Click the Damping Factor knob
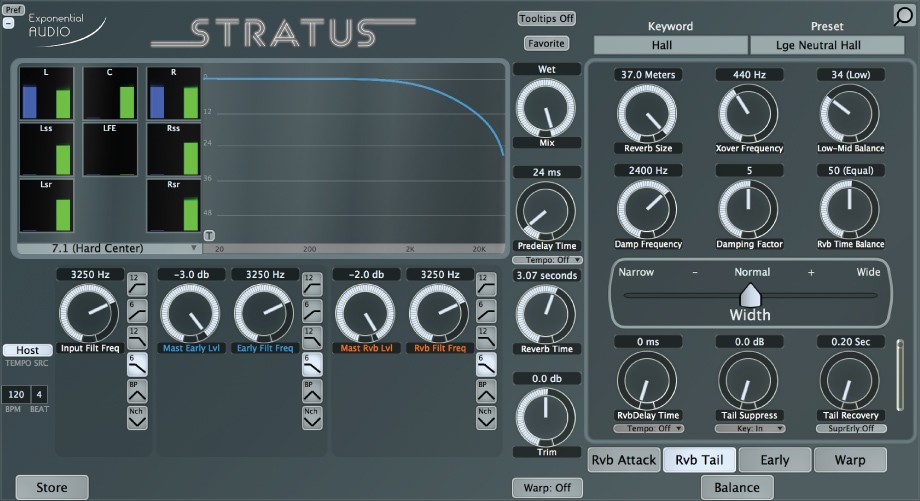 click(x=749, y=210)
